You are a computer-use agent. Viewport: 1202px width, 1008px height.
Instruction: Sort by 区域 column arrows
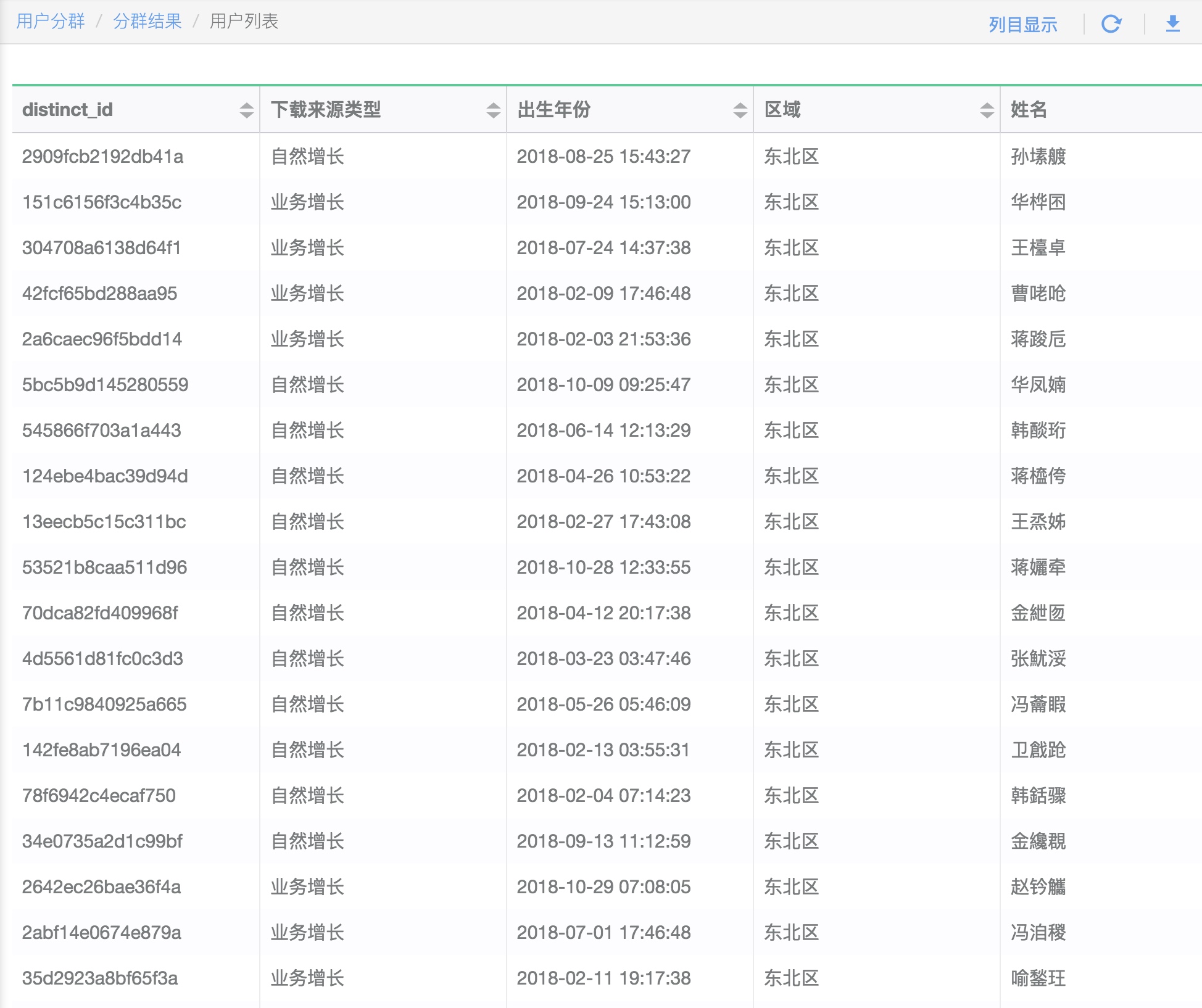(987, 110)
